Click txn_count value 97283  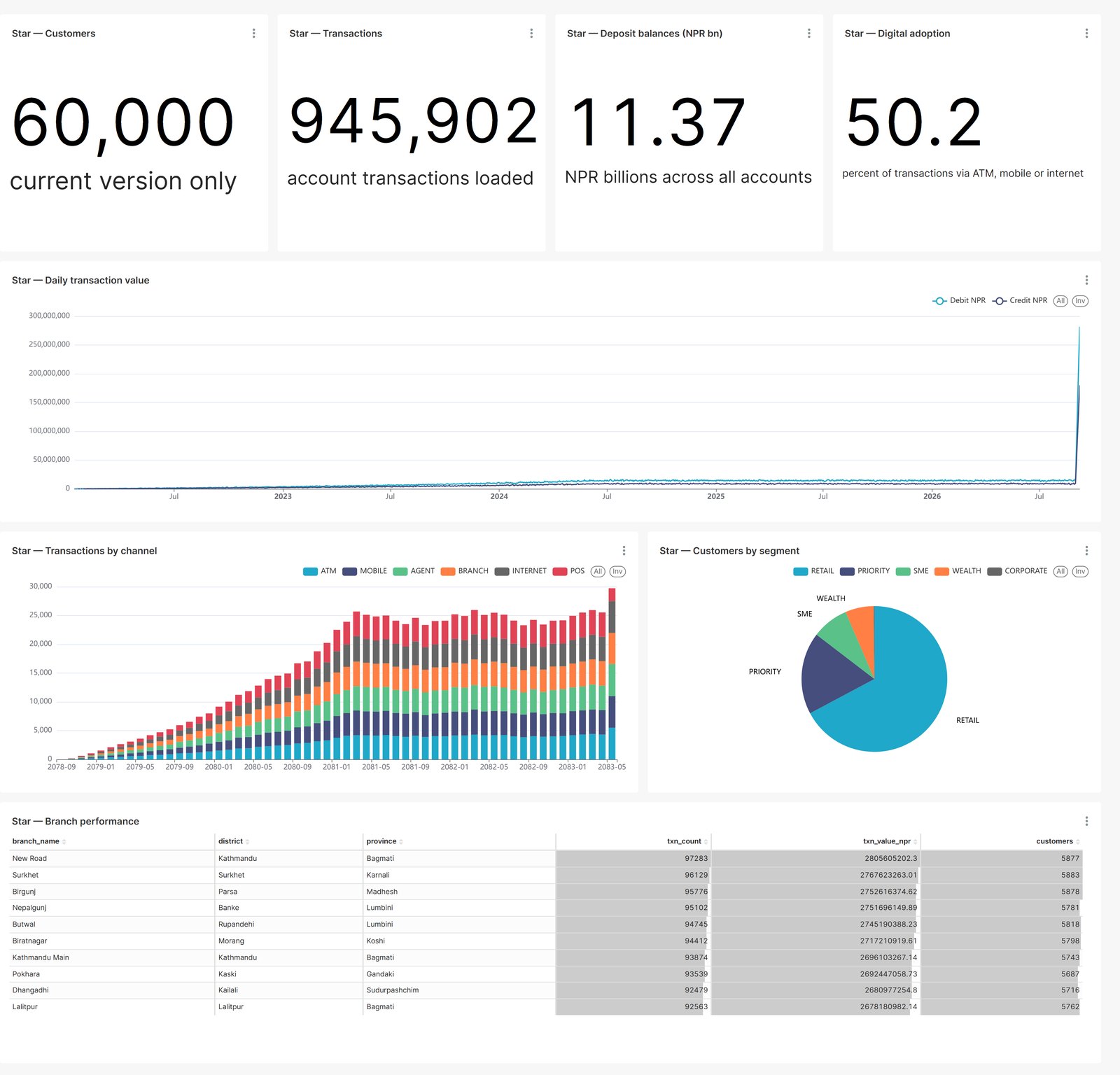(x=633, y=858)
